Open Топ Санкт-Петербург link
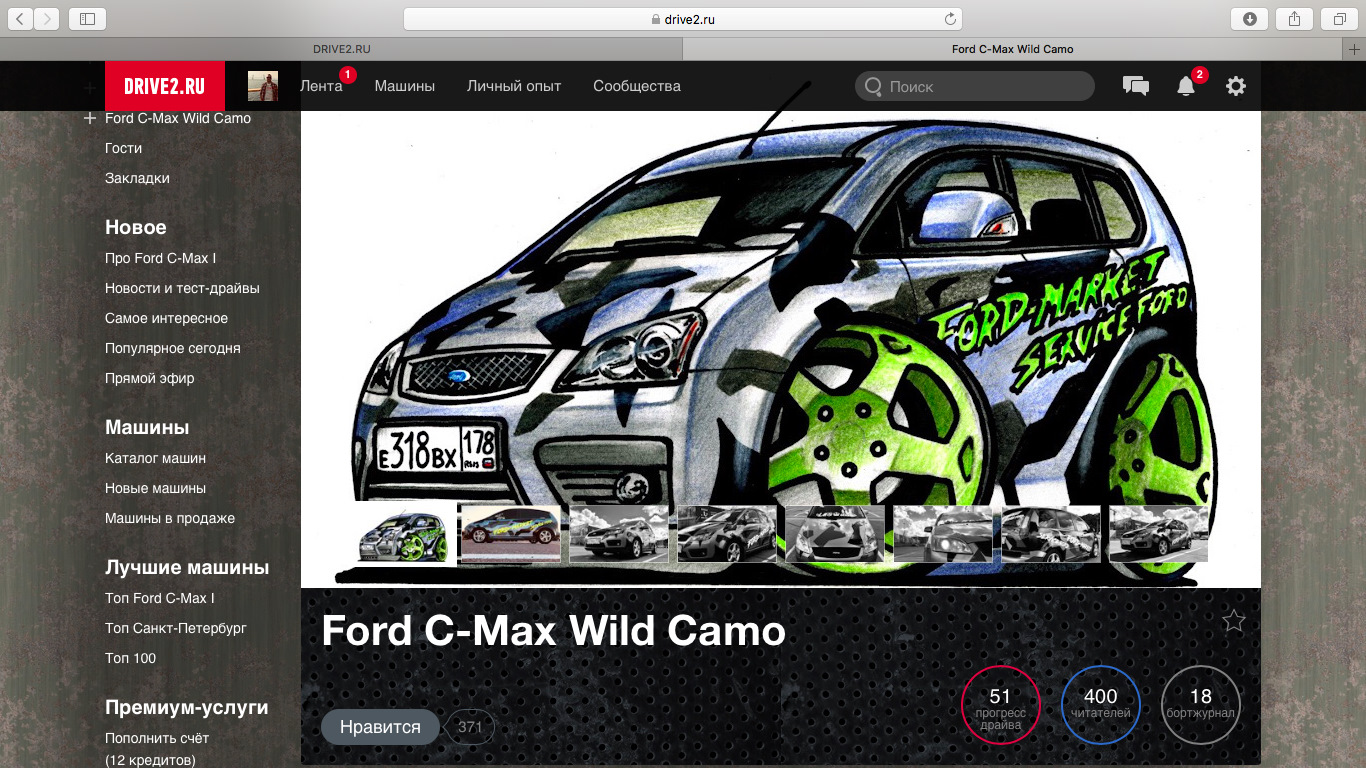The image size is (1366, 768). pos(176,628)
